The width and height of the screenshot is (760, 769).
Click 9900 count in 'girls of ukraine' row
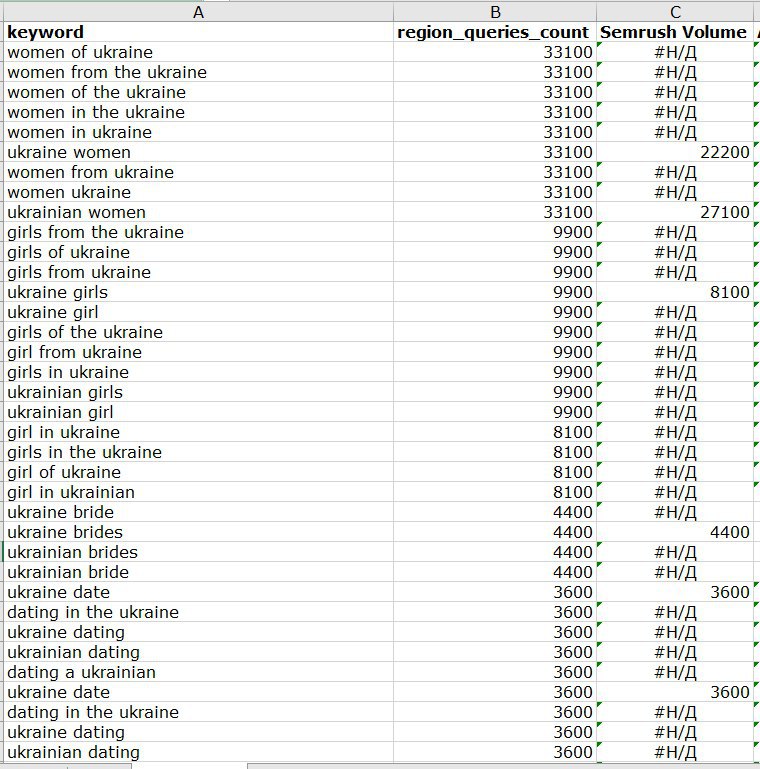click(x=495, y=252)
